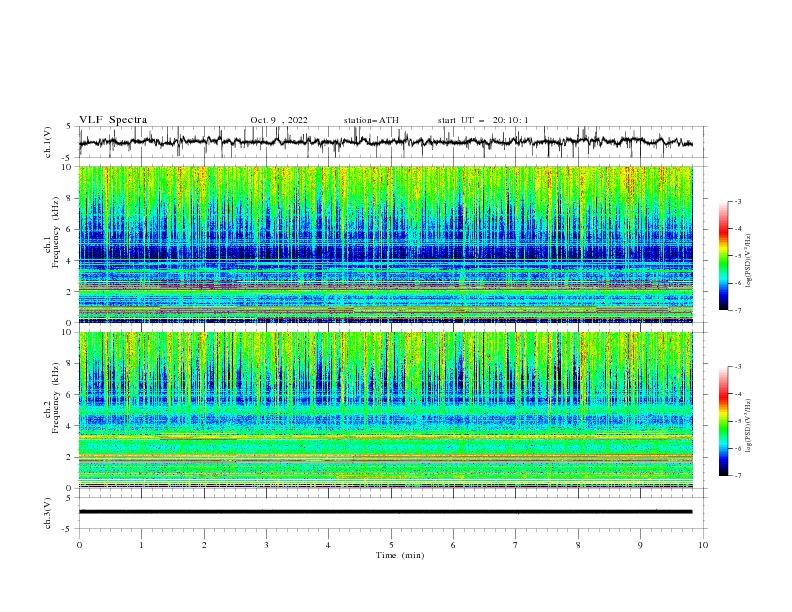This screenshot has height=612, width=792.
Task: Click the ch.1 voltage waveform trace
Action: coord(385,142)
